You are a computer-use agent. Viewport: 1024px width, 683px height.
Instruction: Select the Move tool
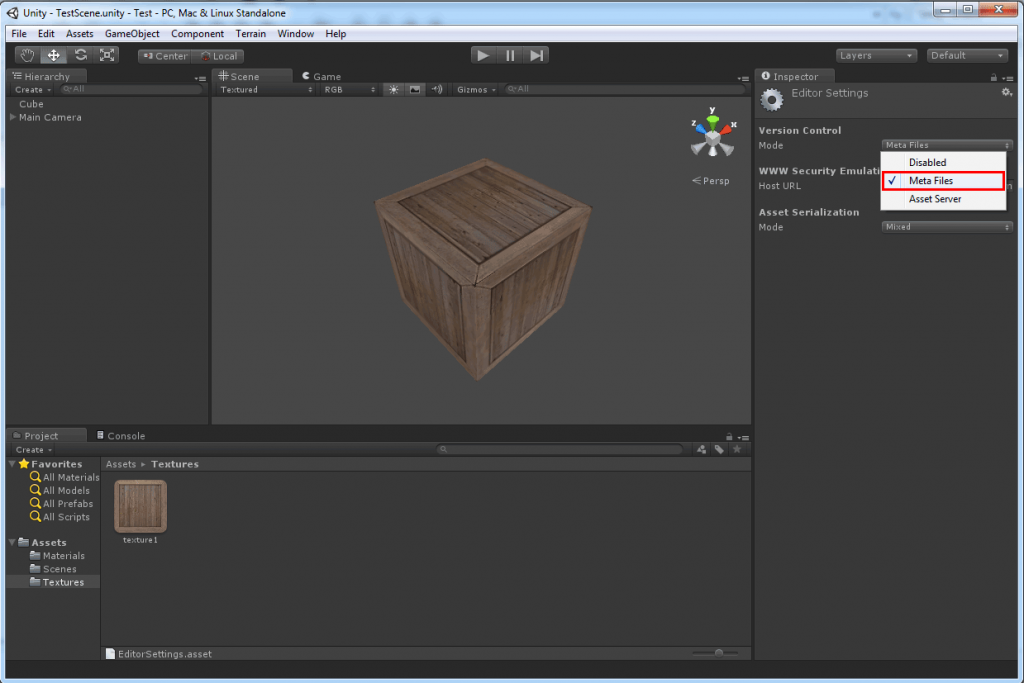click(x=54, y=56)
